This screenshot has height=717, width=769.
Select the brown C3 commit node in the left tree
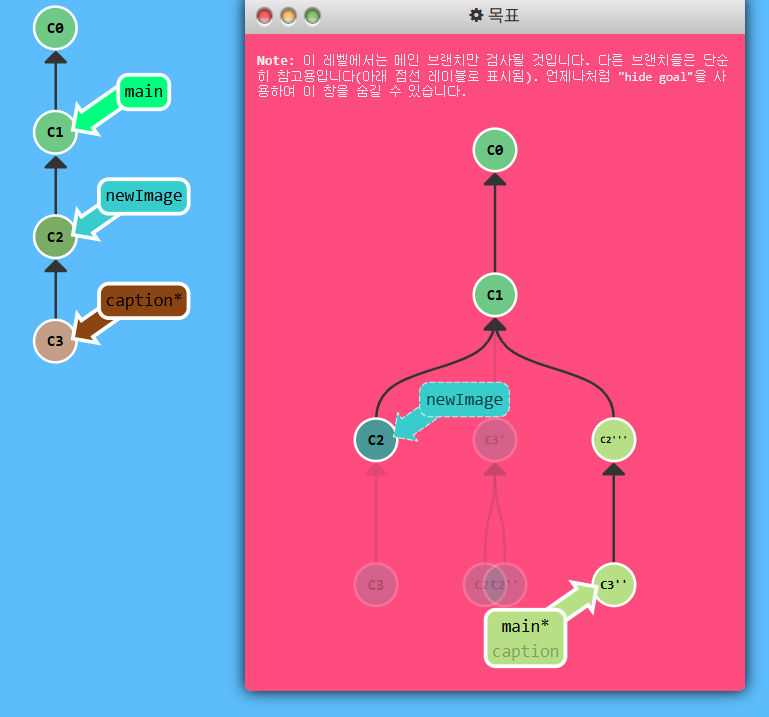click(x=55, y=341)
